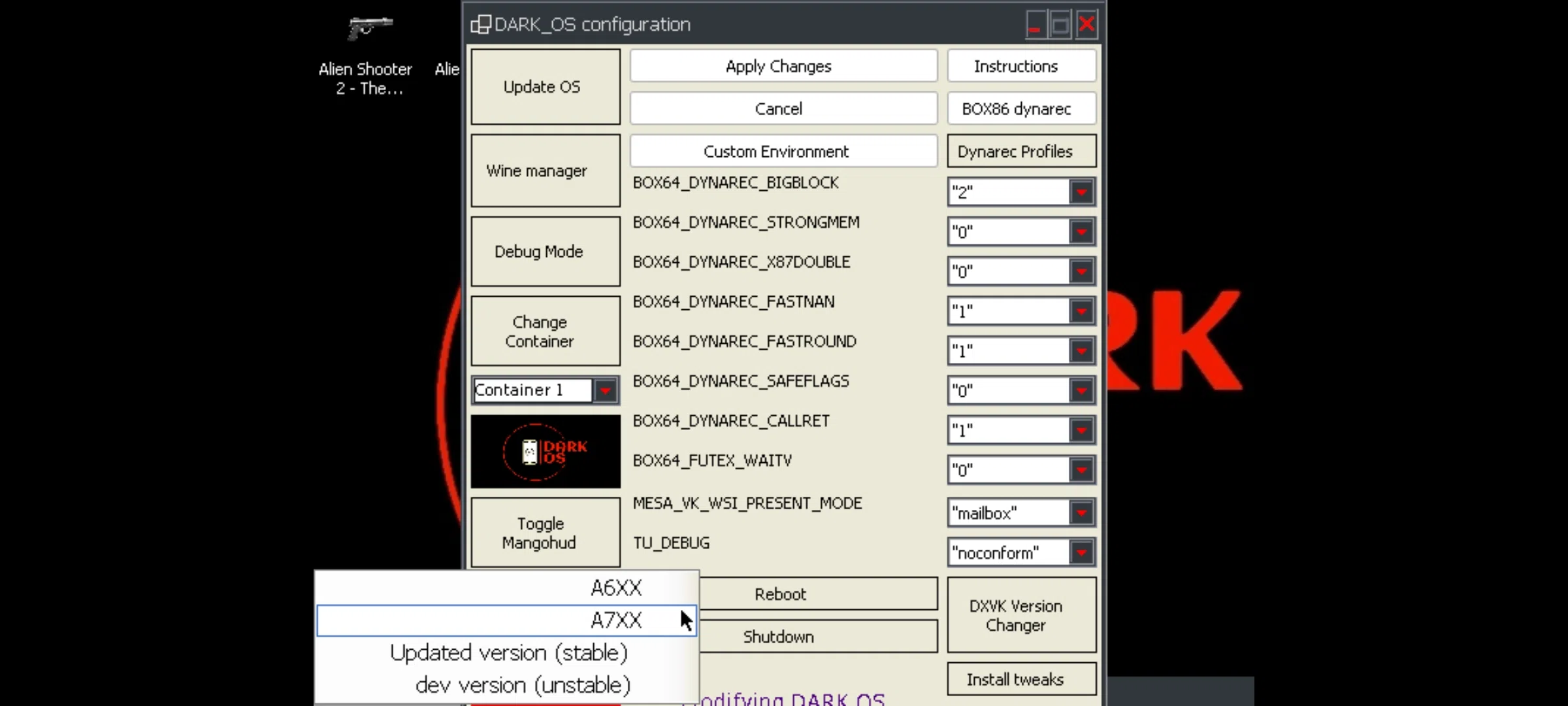
Task: Open BOX64_DYNAREC_FASTNAN value dropdown
Action: (1082, 311)
